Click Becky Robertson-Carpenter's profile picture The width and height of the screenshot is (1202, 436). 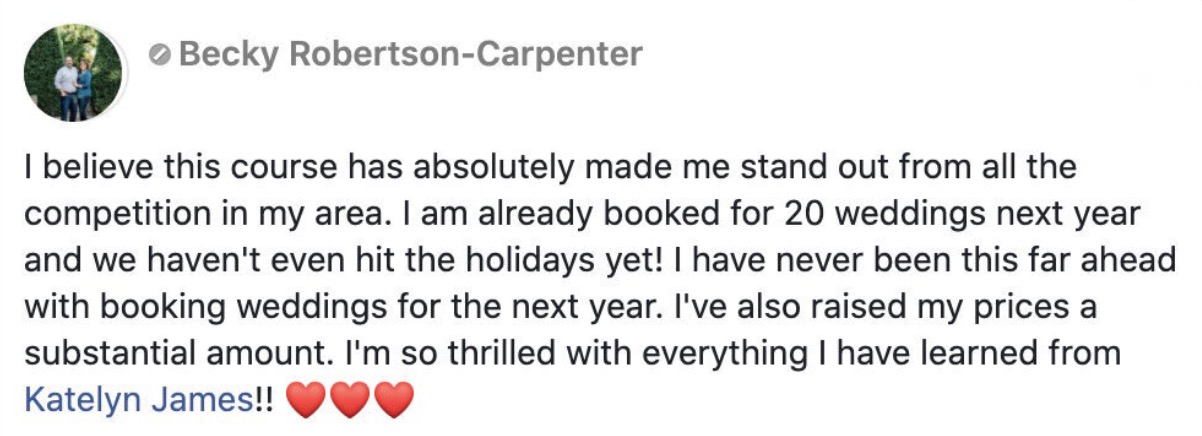(72, 73)
